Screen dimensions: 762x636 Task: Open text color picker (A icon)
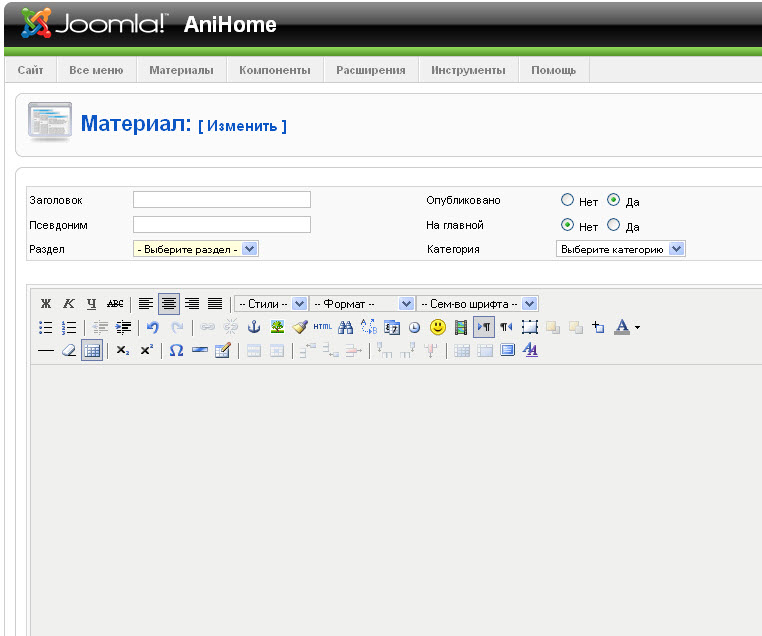[x=622, y=327]
